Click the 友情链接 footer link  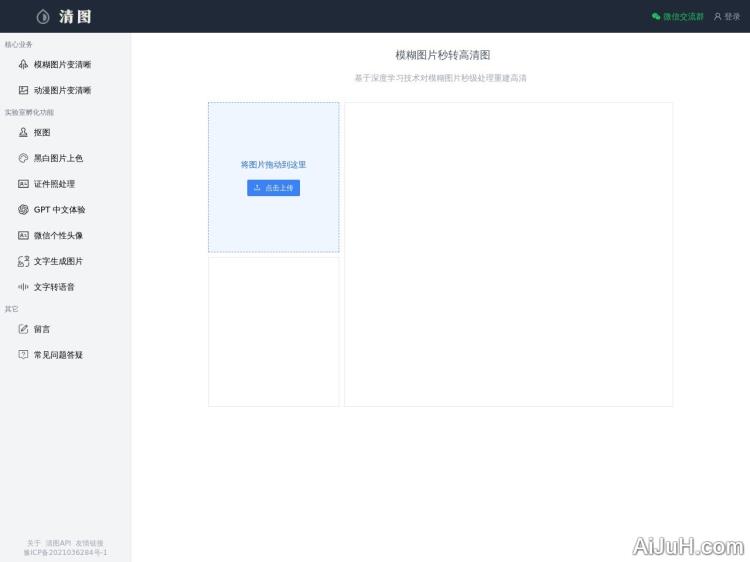click(x=90, y=543)
